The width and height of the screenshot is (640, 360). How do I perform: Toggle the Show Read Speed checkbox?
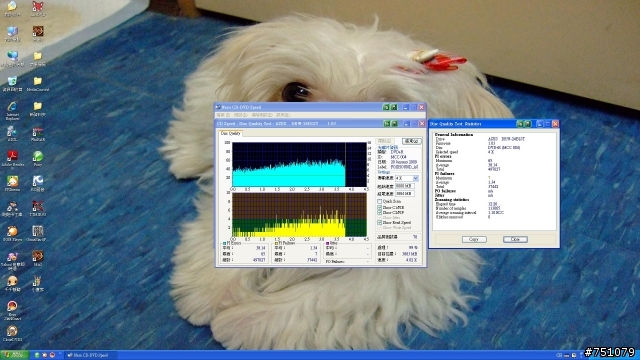click(380, 222)
